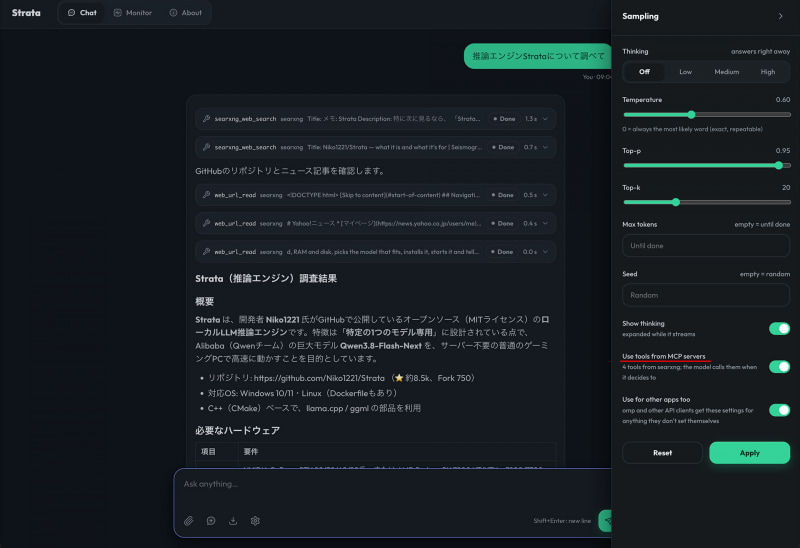Screen dimensions: 800x548
Task: Set Thinking to Medium
Action: pos(727,72)
